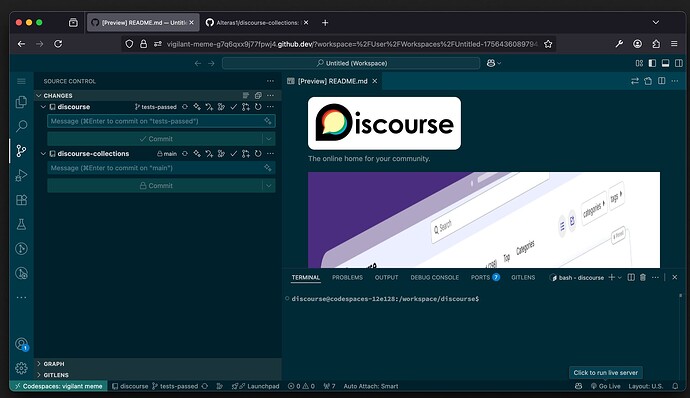Select the Source Control activity bar icon

(21, 151)
